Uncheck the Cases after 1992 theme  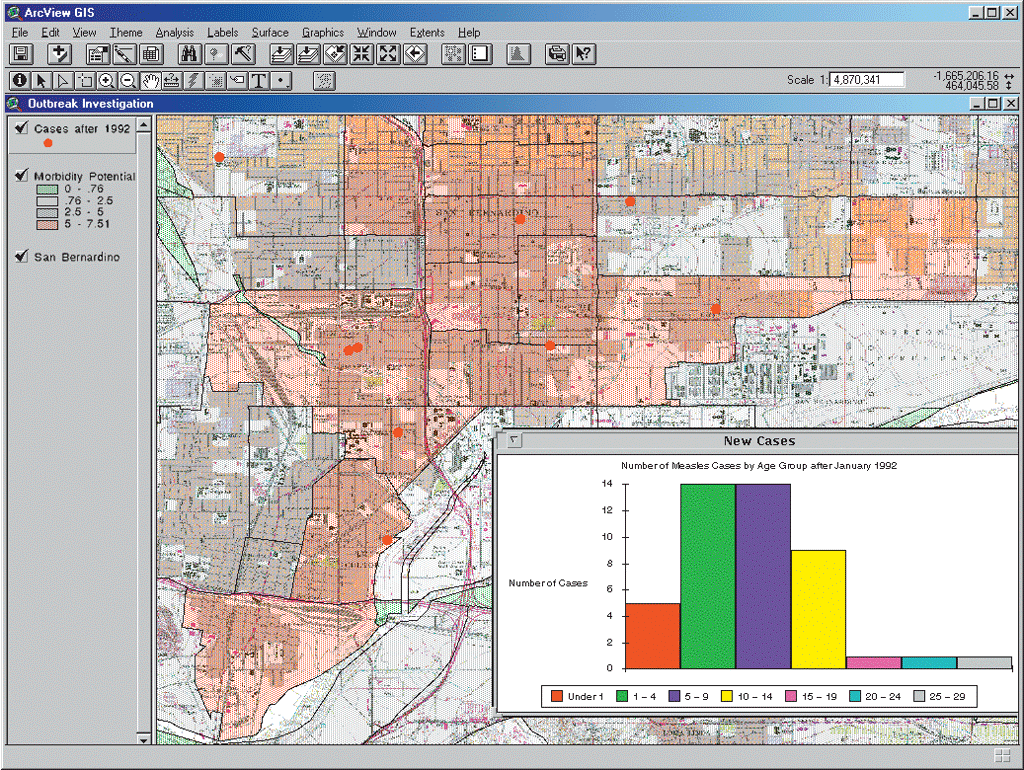(x=21, y=127)
